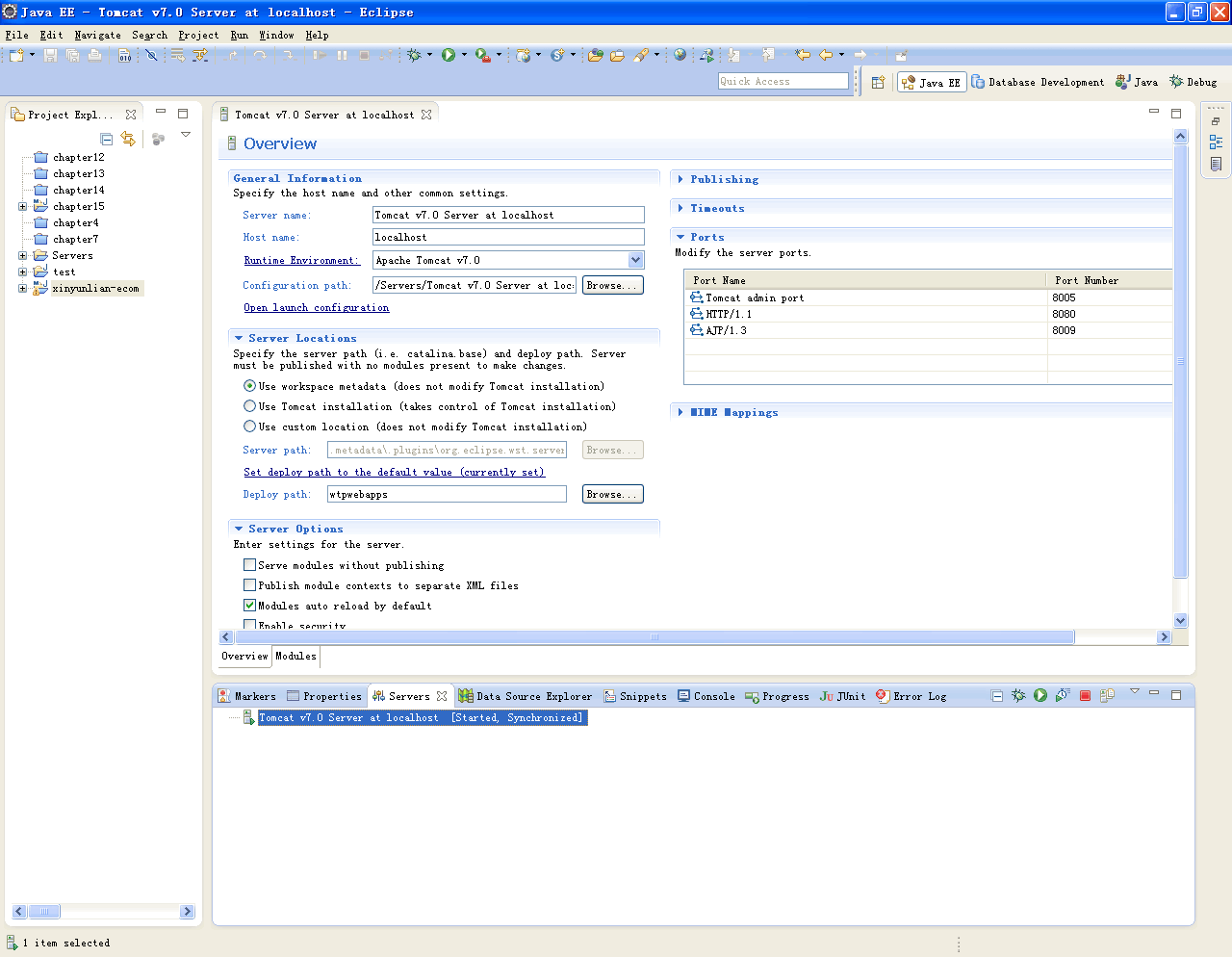
Task: Click the Publish to server icon in Servers view
Action: point(1107,695)
